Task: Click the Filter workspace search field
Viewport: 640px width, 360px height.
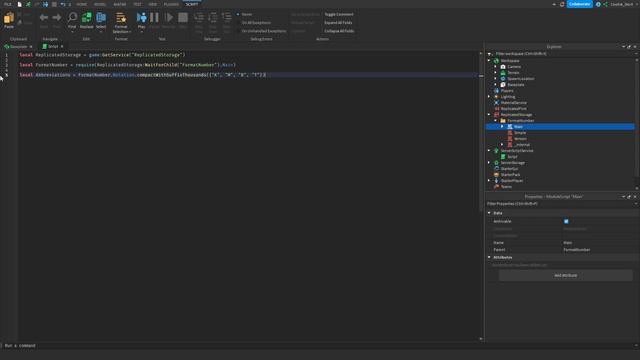Action: (x=563, y=54)
